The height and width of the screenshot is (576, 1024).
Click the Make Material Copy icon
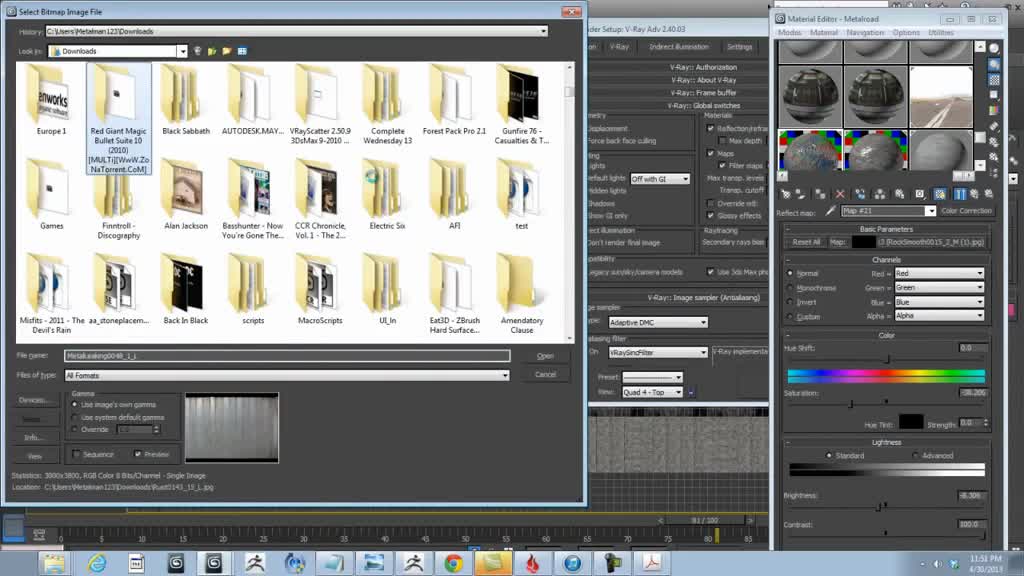[x=860, y=194]
